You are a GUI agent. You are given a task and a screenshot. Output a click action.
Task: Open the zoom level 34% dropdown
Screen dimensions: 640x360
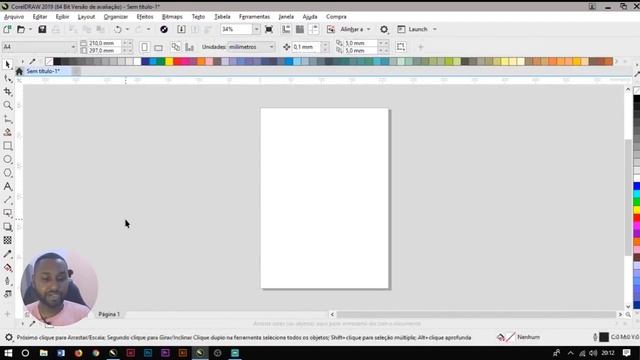tap(256, 29)
